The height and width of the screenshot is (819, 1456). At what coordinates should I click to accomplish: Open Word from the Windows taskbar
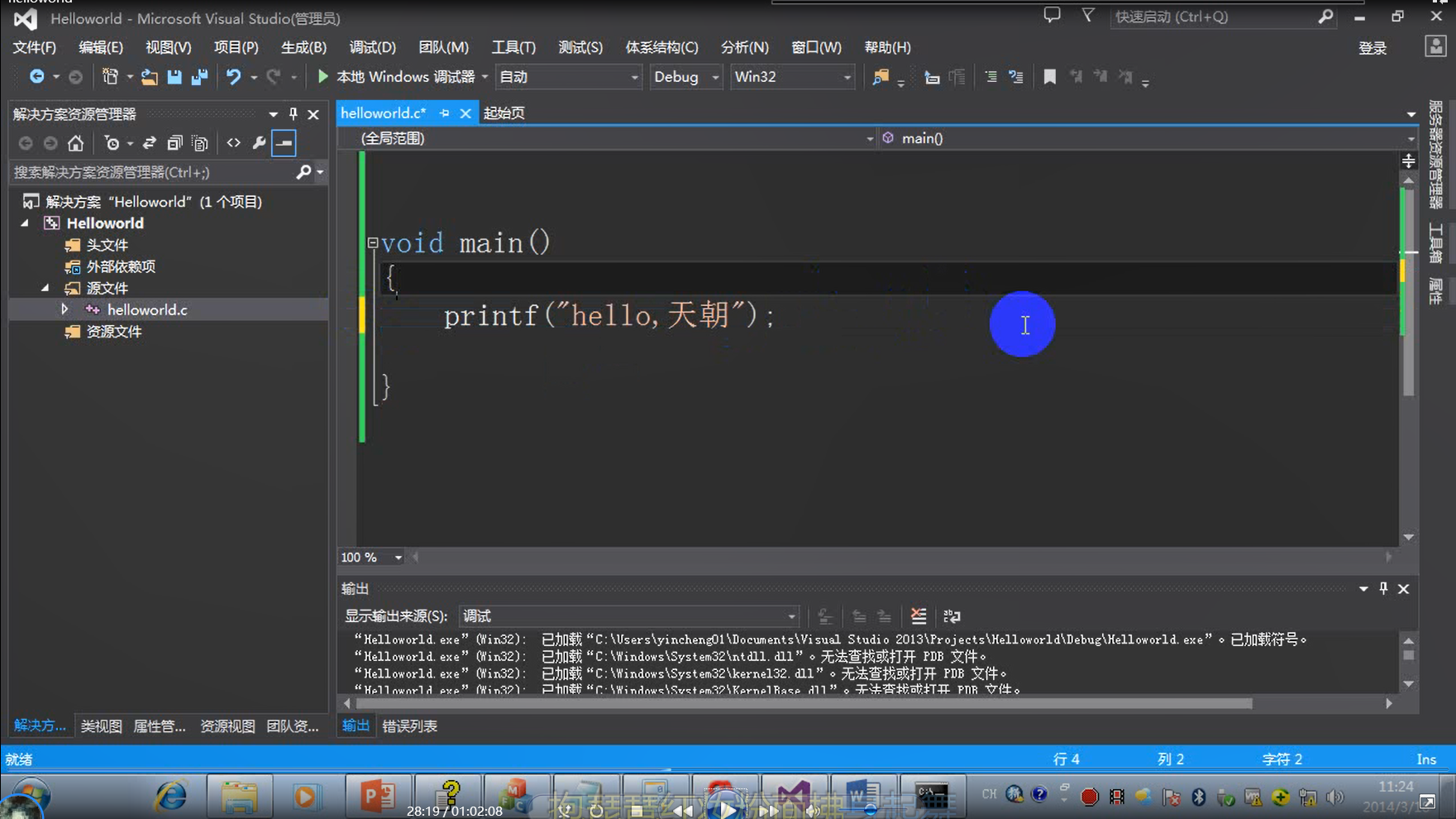click(x=862, y=796)
